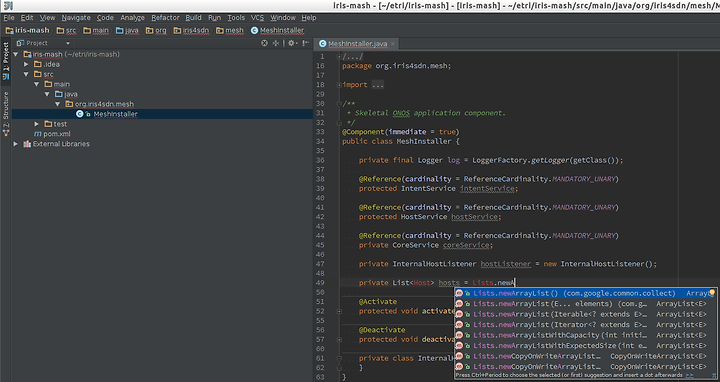Hide the Project panel with the hide icon
720x382 pixels.
pyautogui.click(x=305, y=43)
